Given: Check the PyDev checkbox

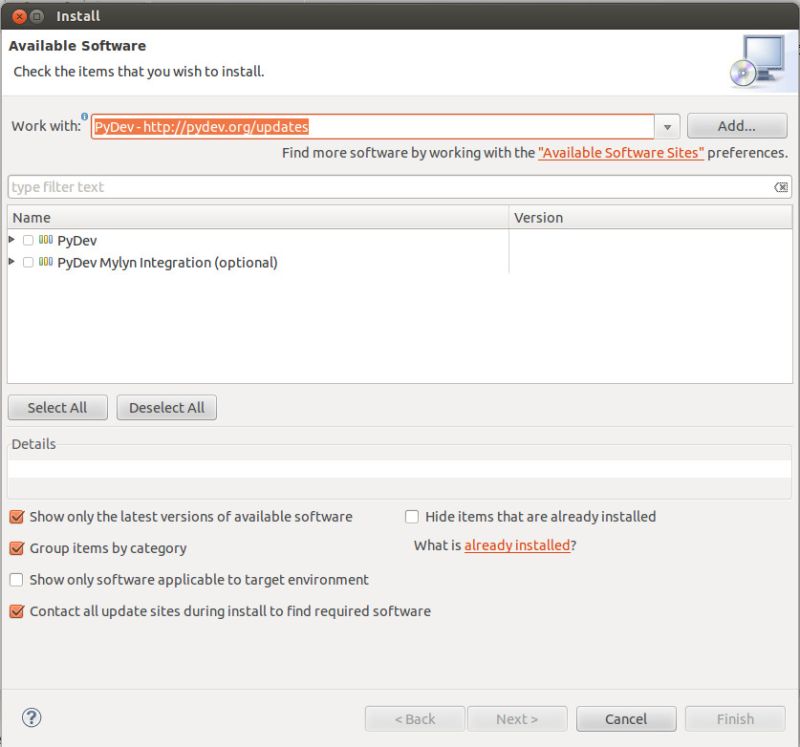Looking at the screenshot, I should coord(28,240).
